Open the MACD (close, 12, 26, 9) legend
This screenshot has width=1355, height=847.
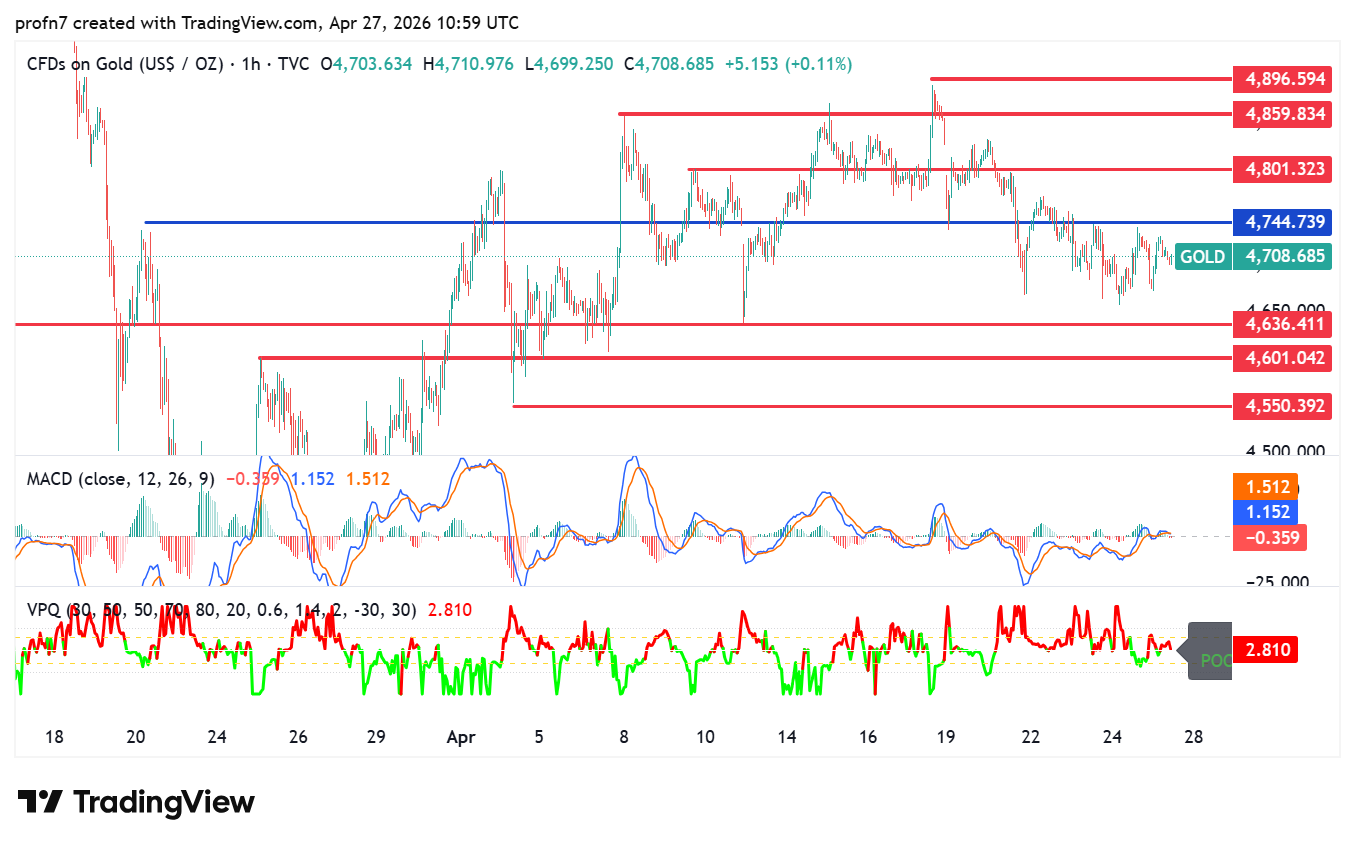[x=121, y=479]
